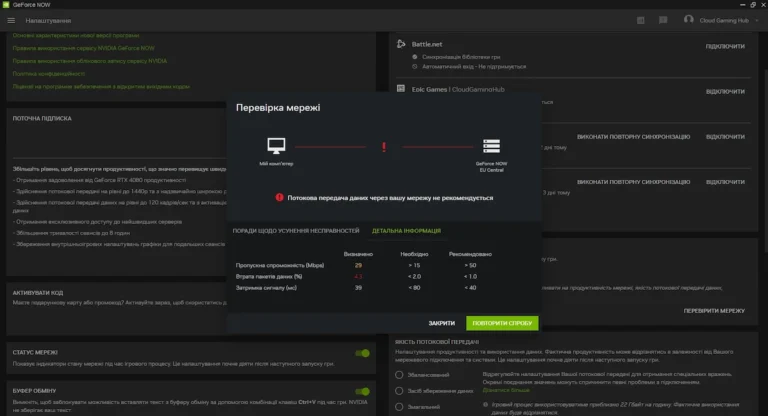Click the Перевірка мережі dialog title

pyautogui.click(x=278, y=107)
